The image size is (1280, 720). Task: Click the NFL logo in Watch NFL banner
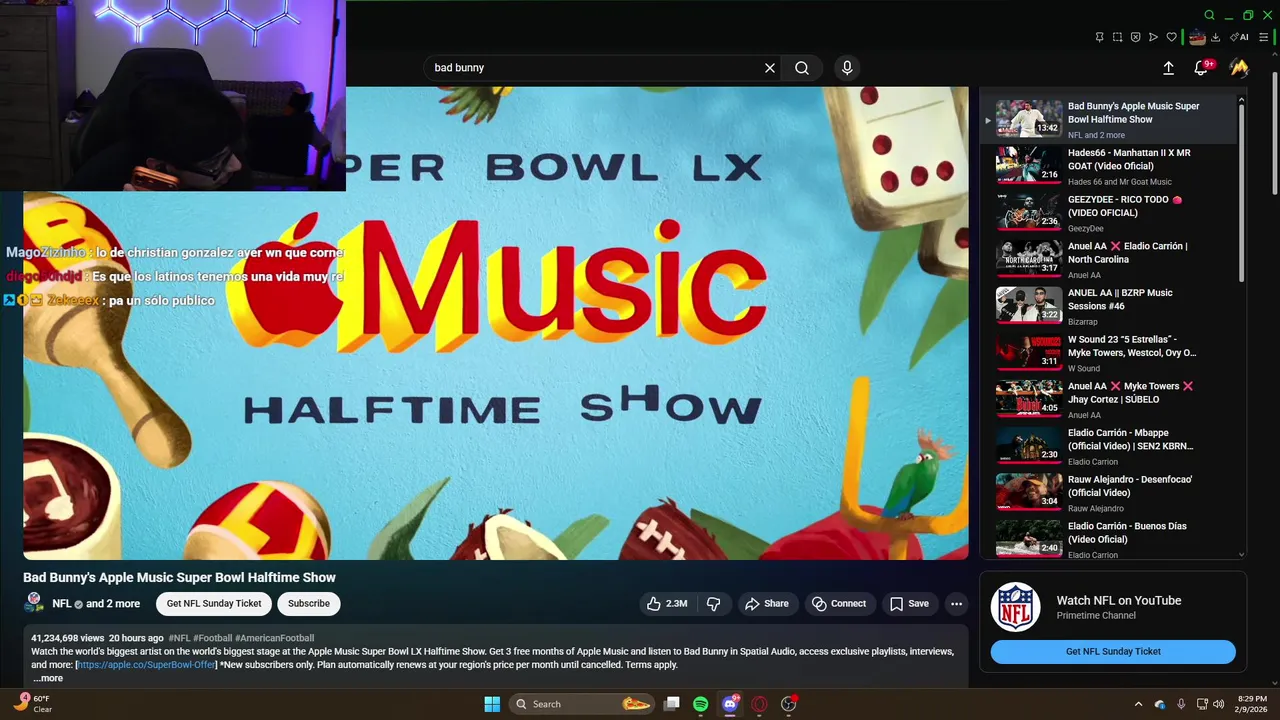pos(1016,608)
